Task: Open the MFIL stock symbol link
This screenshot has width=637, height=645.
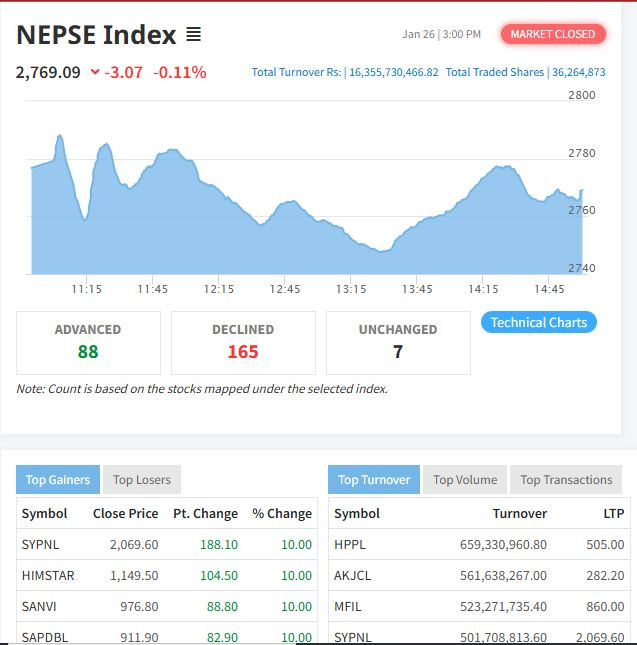Action: 348,606
